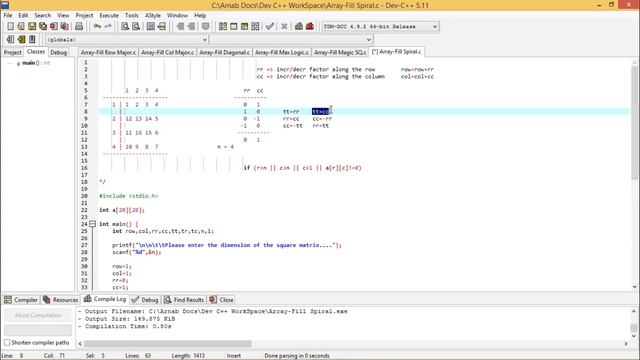
Task: Open Find via the toolbar magnifier icon
Action: 125,27
